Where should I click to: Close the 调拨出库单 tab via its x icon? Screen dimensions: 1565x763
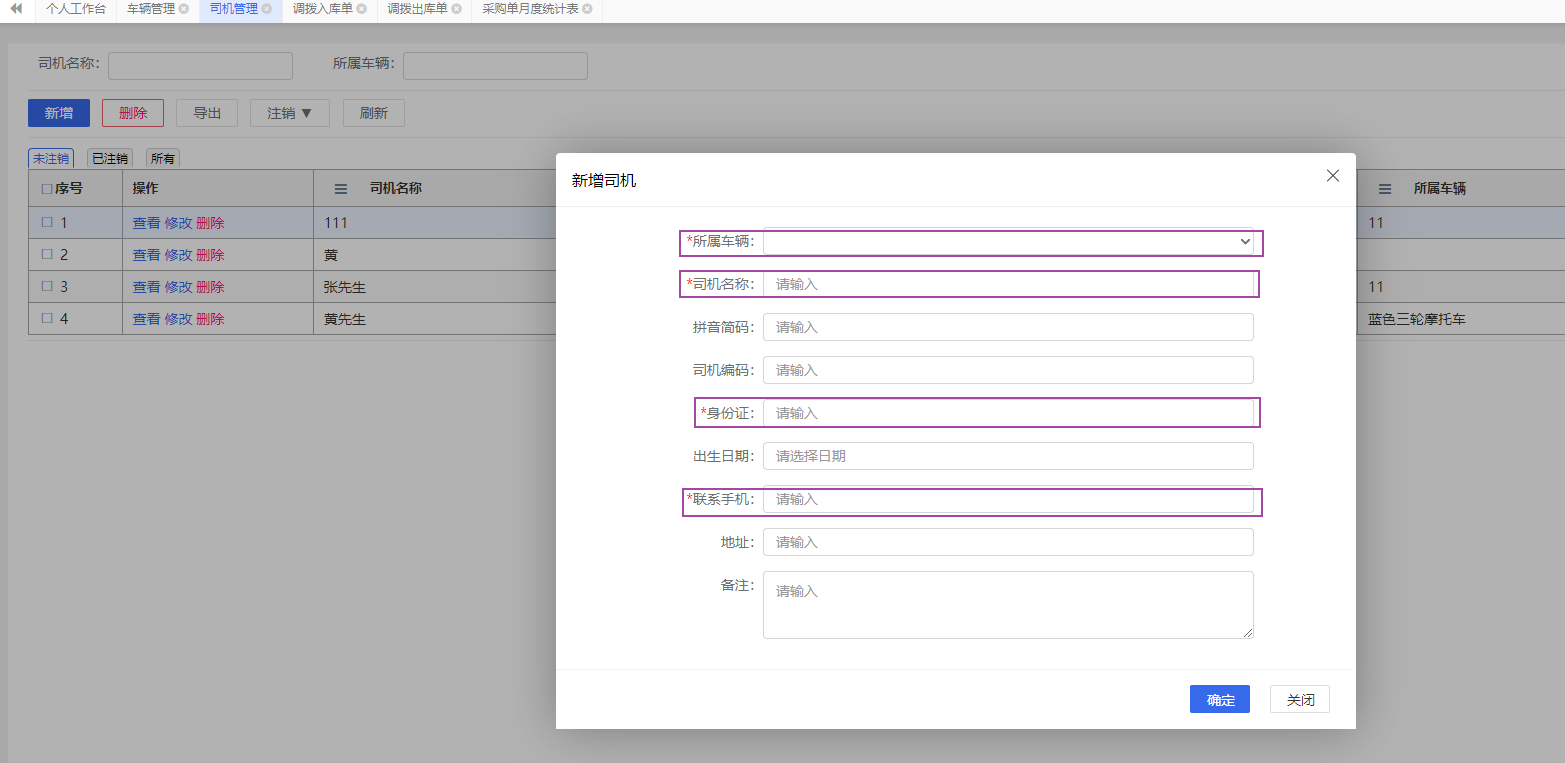click(456, 9)
